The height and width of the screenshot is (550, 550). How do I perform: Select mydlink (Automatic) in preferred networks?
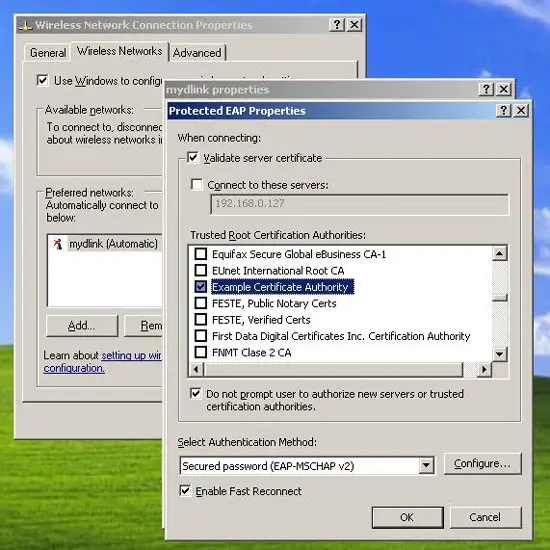coord(113,243)
